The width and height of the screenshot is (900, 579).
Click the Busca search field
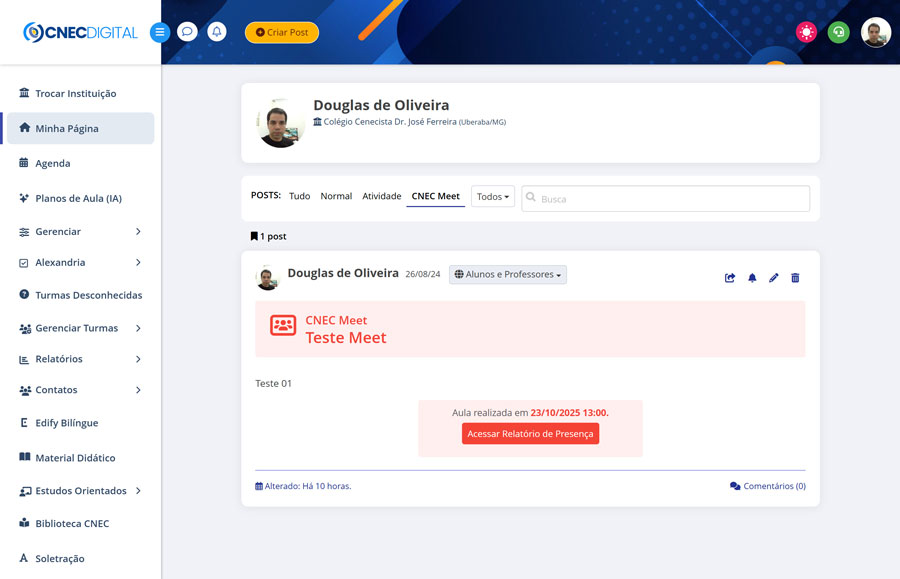(670, 199)
